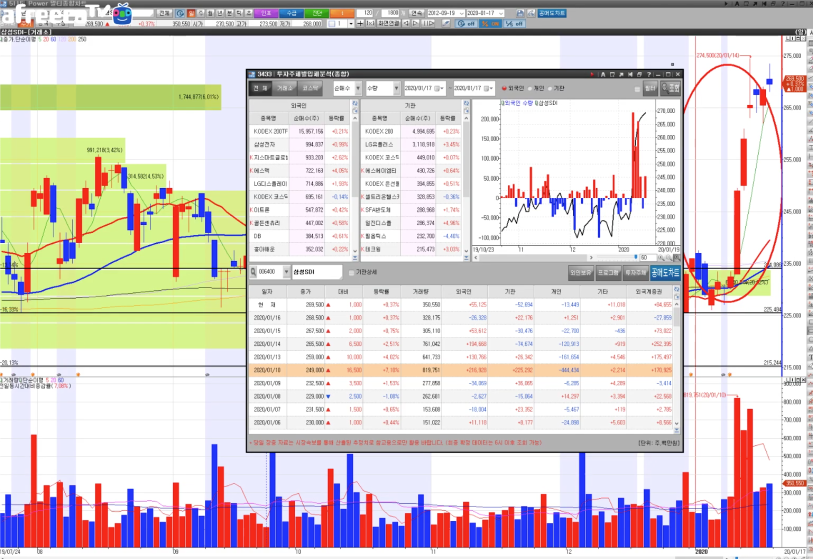Click the 연속 button in chart toolbar
Viewport: 813px width, 559px height.
coord(417,13)
